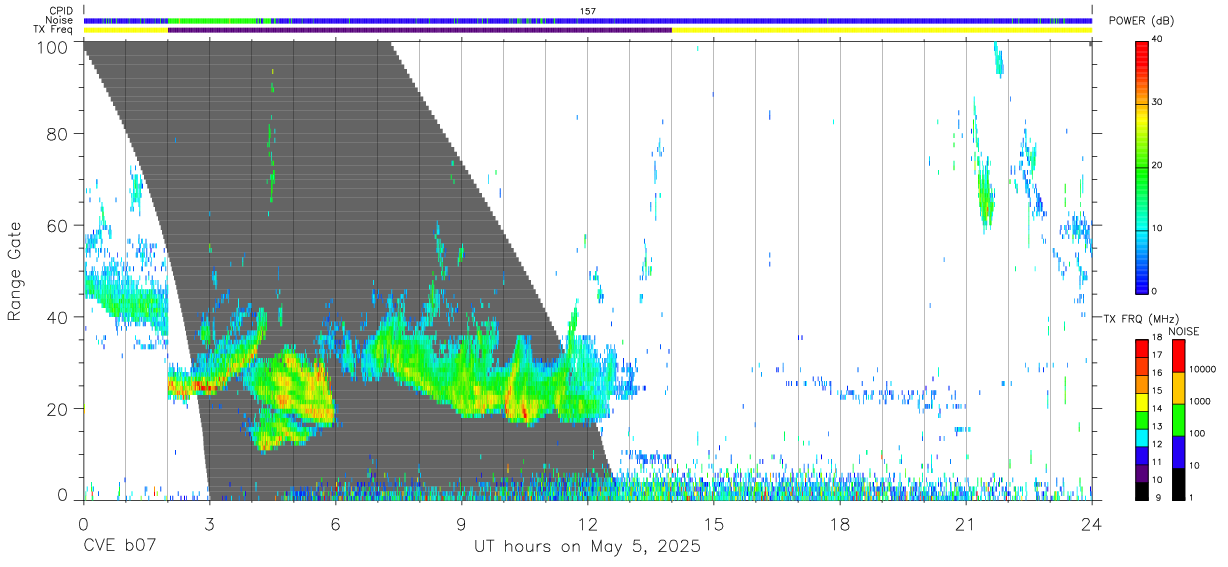Click the 30 label on the POWER scale
Image resolution: width=1228 pixels, height=567 pixels.
coord(1158,103)
